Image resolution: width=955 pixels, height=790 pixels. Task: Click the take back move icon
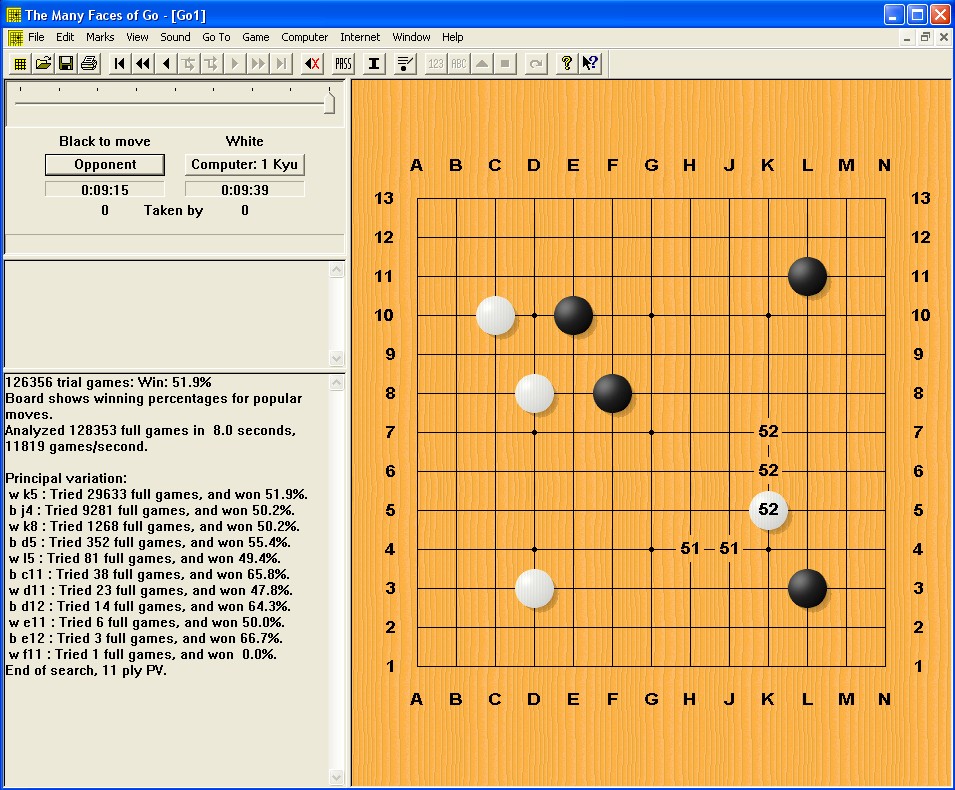point(312,63)
